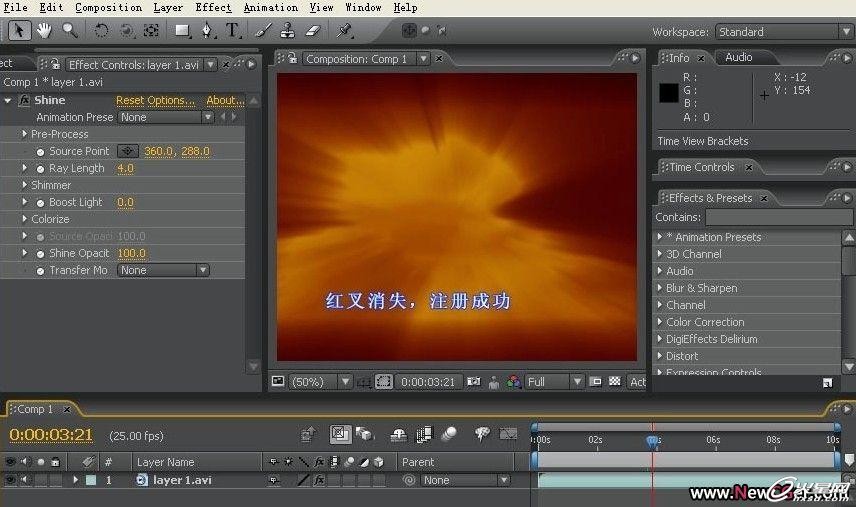856x507 pixels.
Task: Open the Audio panel tab
Action: click(739, 58)
